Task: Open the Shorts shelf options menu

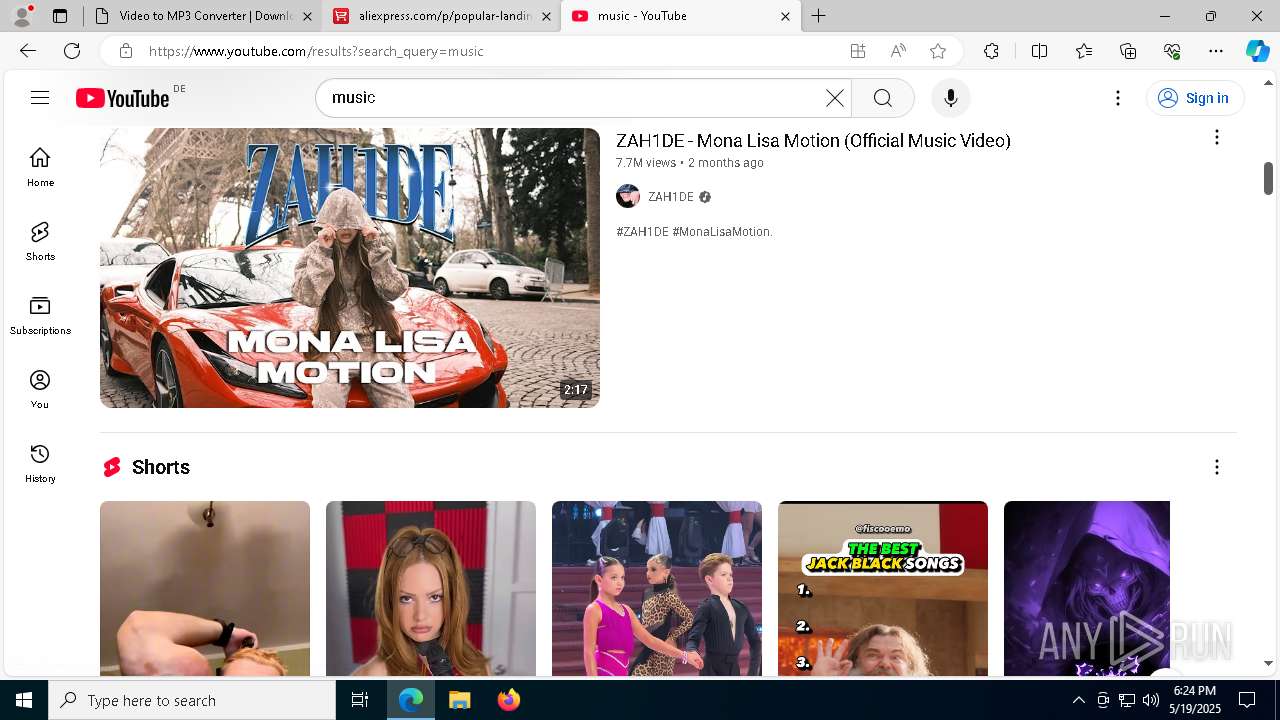Action: coord(1216,467)
